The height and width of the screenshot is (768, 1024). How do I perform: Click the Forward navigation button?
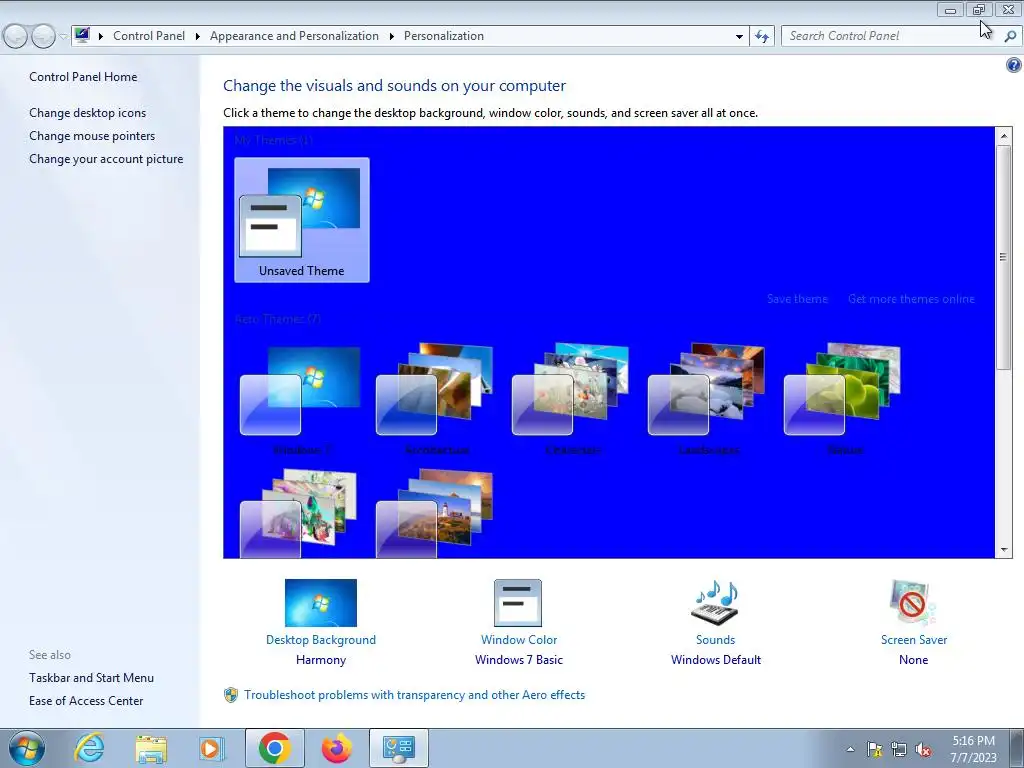(43, 36)
